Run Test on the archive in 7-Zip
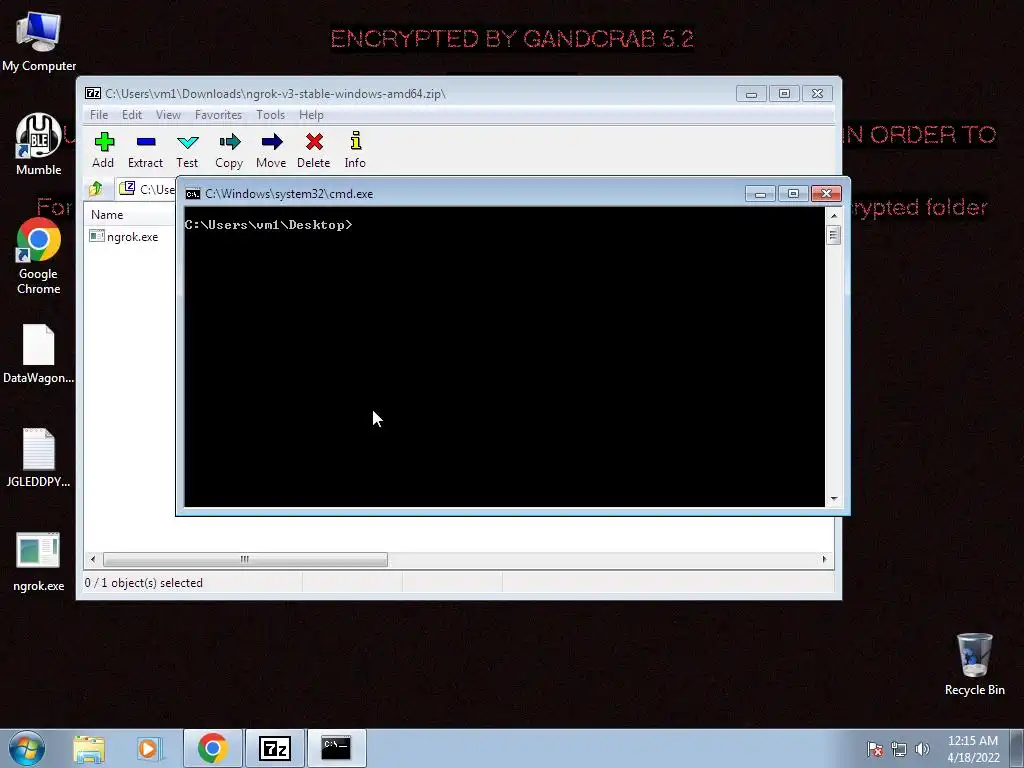This screenshot has height=768, width=1024. pyautogui.click(x=187, y=150)
